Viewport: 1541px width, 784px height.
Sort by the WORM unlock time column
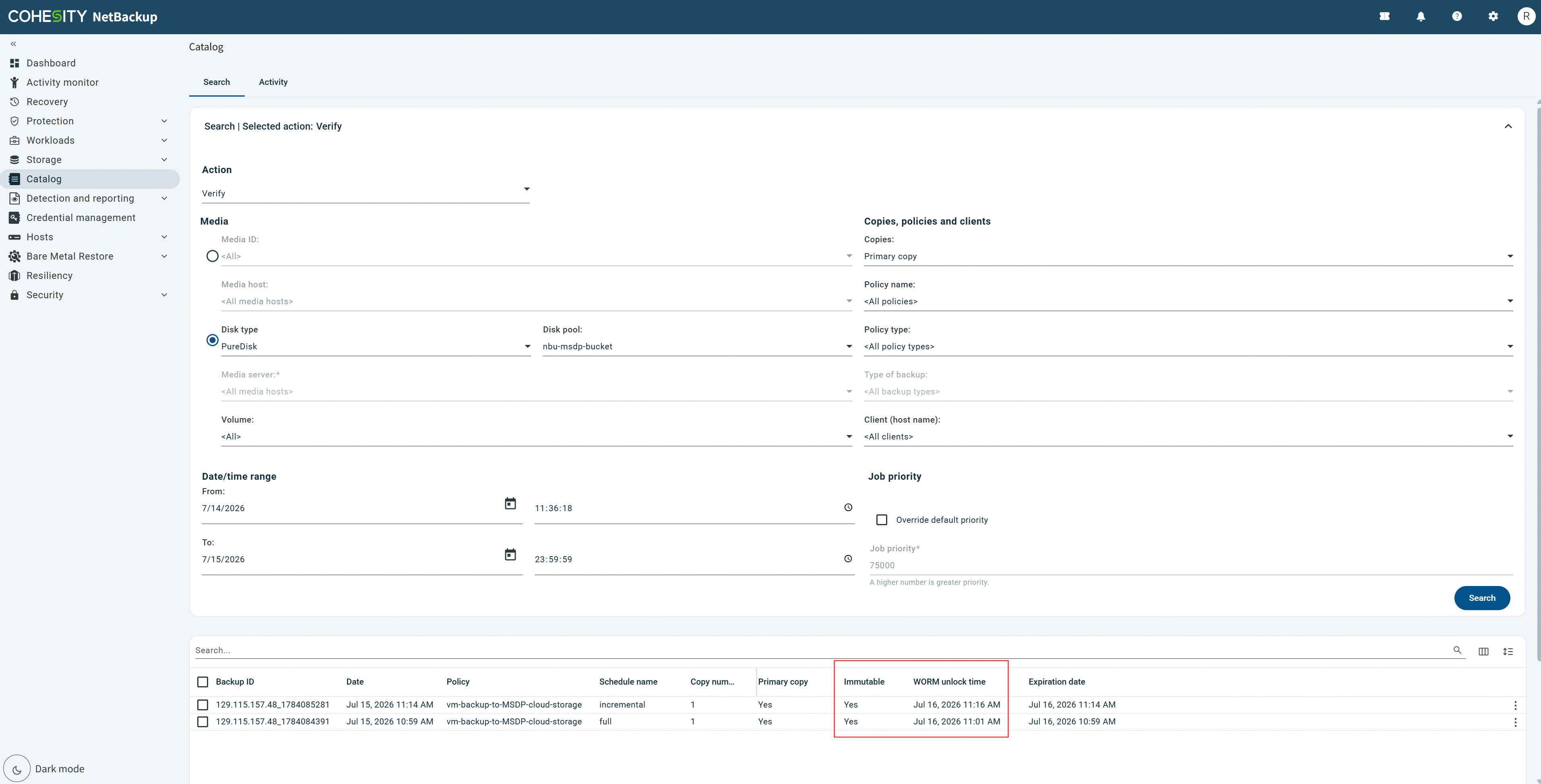click(x=949, y=682)
